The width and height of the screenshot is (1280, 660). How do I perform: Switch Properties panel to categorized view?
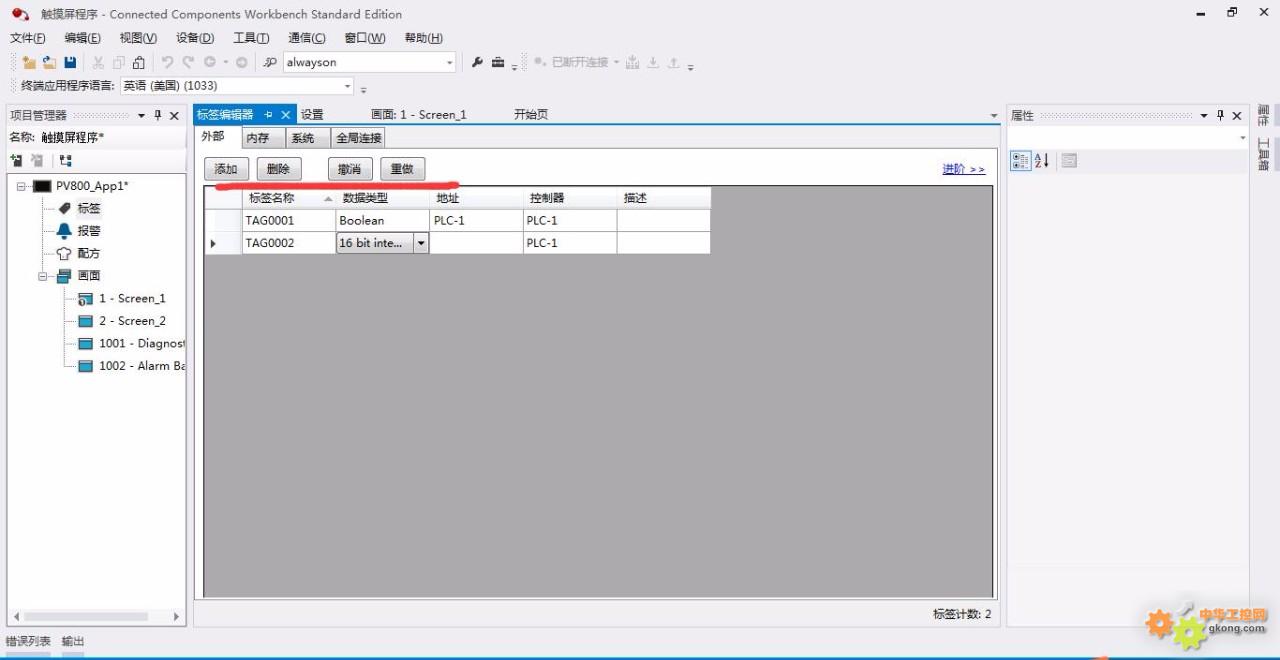click(x=1020, y=161)
